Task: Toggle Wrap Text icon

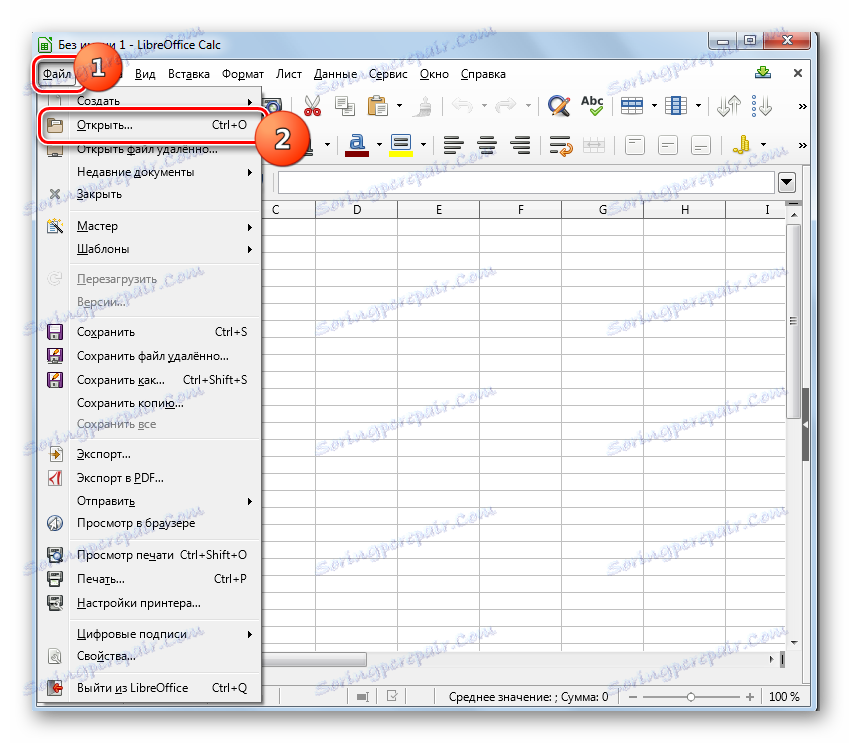Action: 561,146
